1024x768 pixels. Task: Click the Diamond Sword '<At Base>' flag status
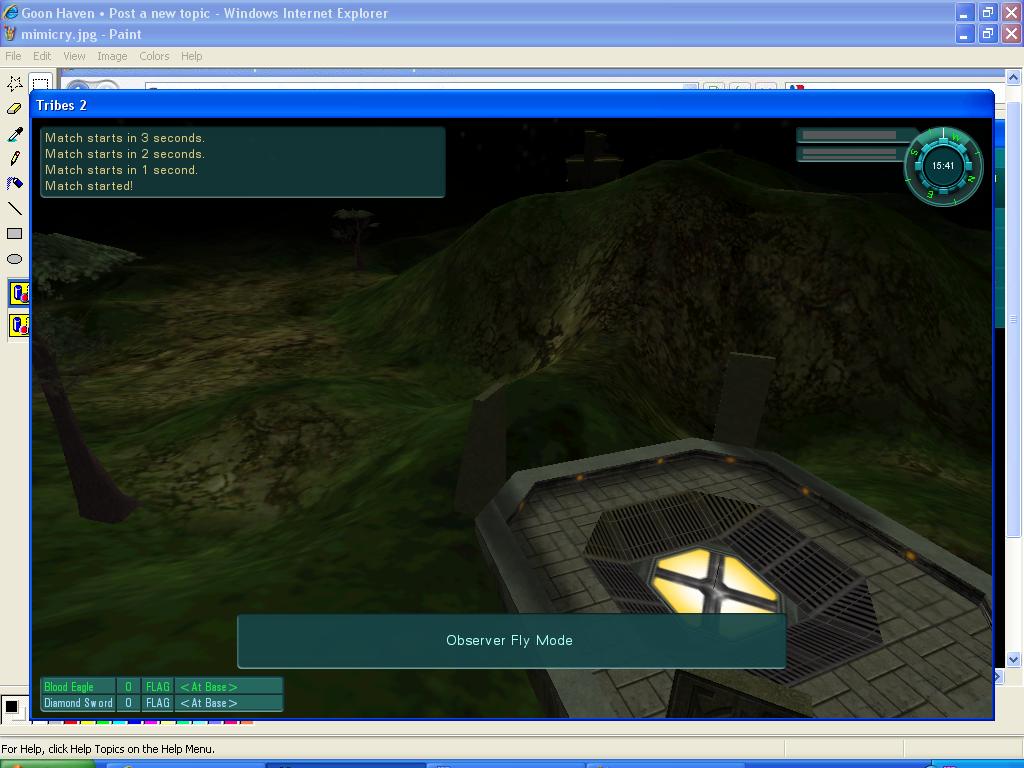coord(209,703)
